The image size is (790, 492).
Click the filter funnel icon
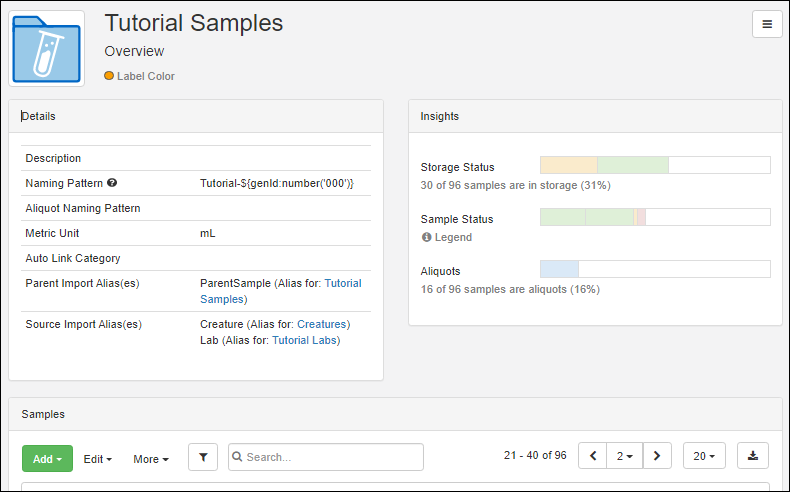[x=203, y=457]
